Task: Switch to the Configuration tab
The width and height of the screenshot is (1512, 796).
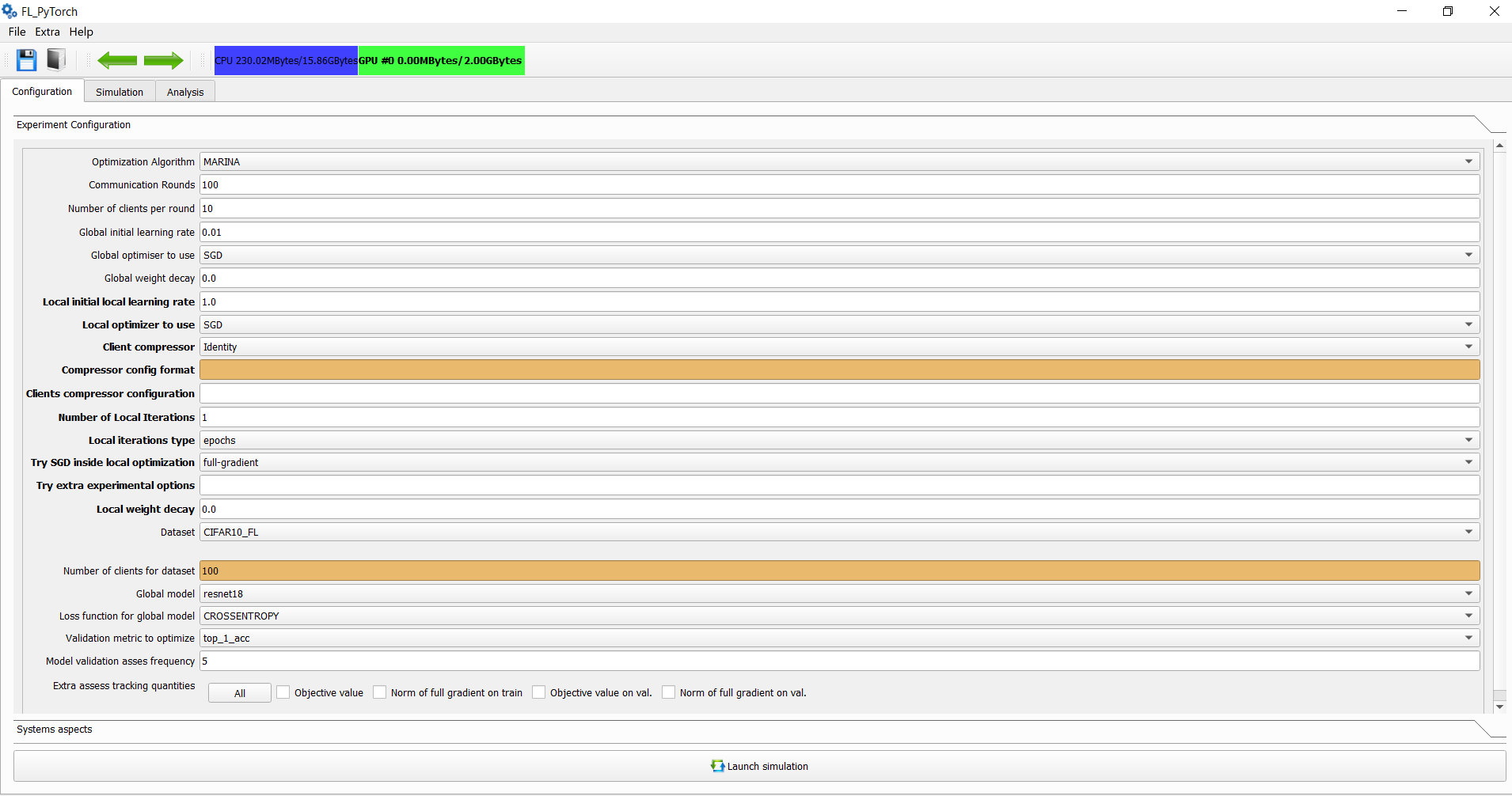Action: pyautogui.click(x=42, y=91)
